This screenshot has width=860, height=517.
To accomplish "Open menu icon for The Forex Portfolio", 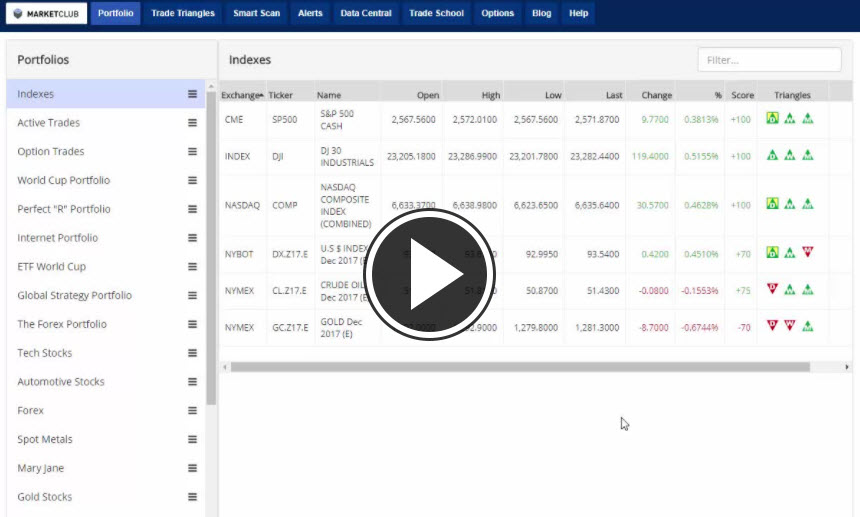I will pyautogui.click(x=193, y=324).
